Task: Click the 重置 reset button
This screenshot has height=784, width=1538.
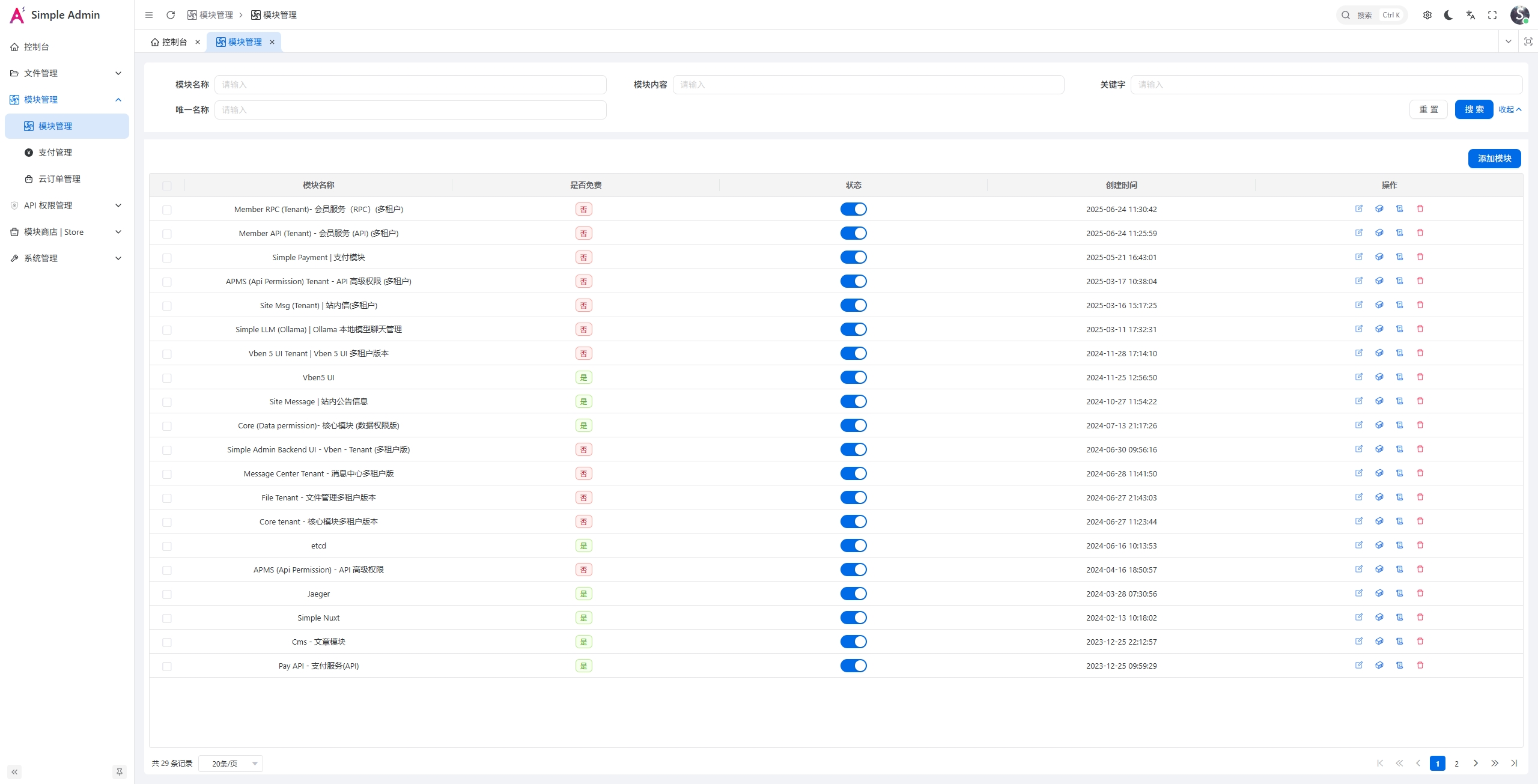Action: tap(1429, 109)
